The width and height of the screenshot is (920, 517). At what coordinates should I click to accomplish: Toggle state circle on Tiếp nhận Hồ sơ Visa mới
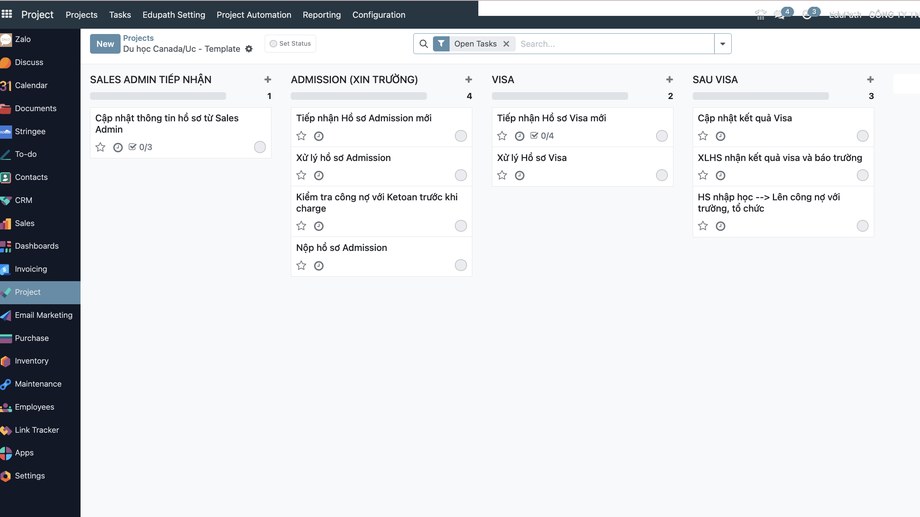(x=661, y=136)
